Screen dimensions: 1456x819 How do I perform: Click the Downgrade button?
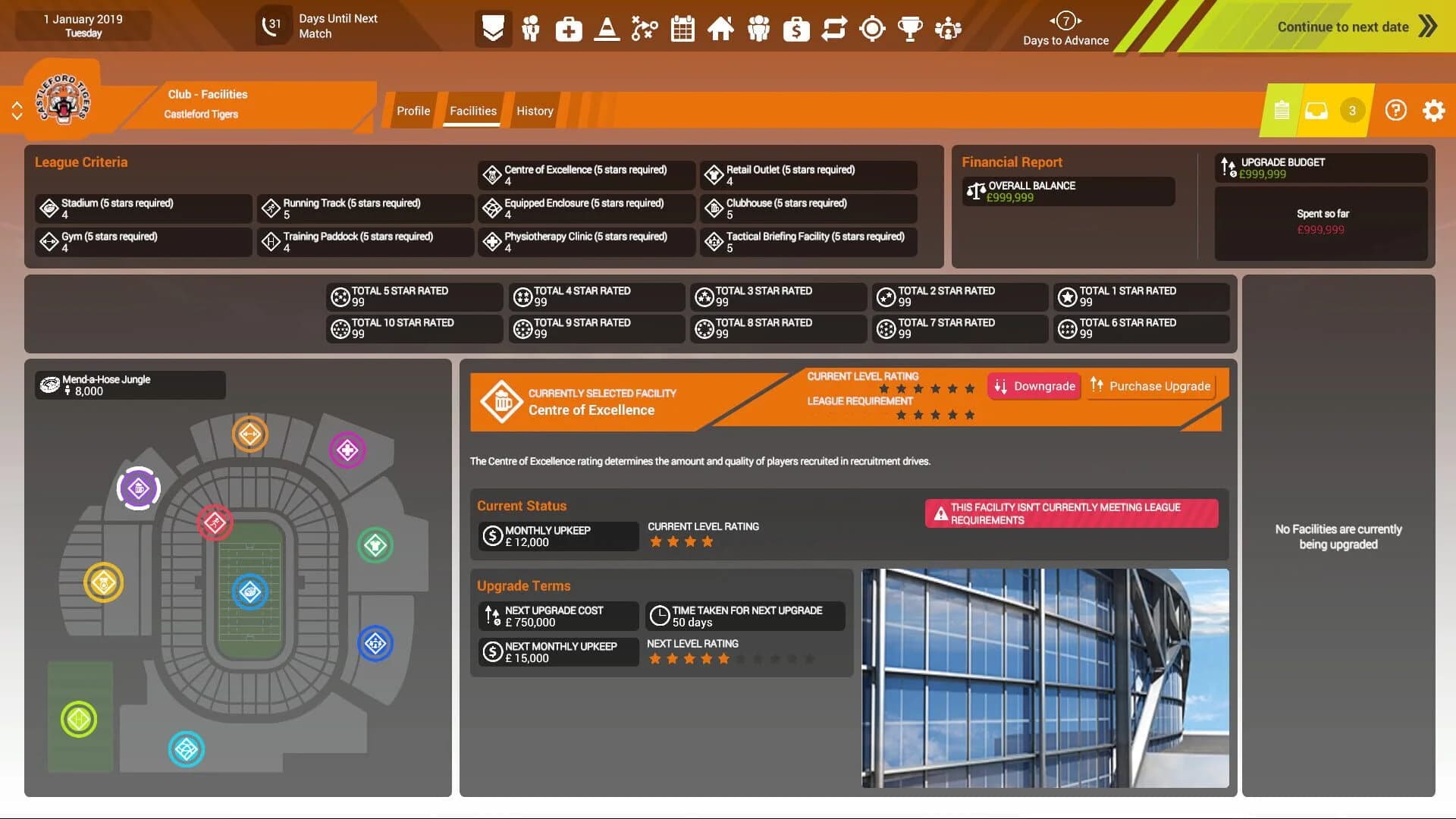[x=1034, y=386]
